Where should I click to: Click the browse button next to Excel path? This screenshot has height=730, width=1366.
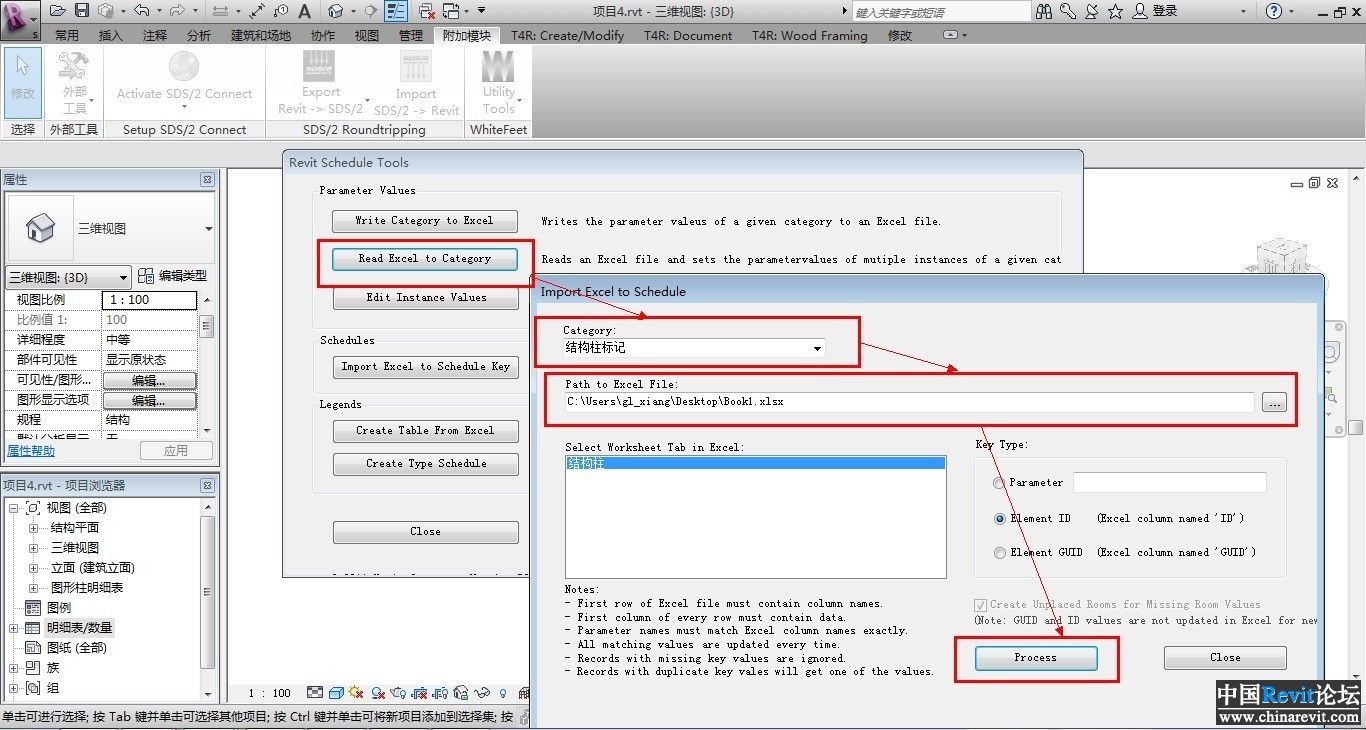1274,402
